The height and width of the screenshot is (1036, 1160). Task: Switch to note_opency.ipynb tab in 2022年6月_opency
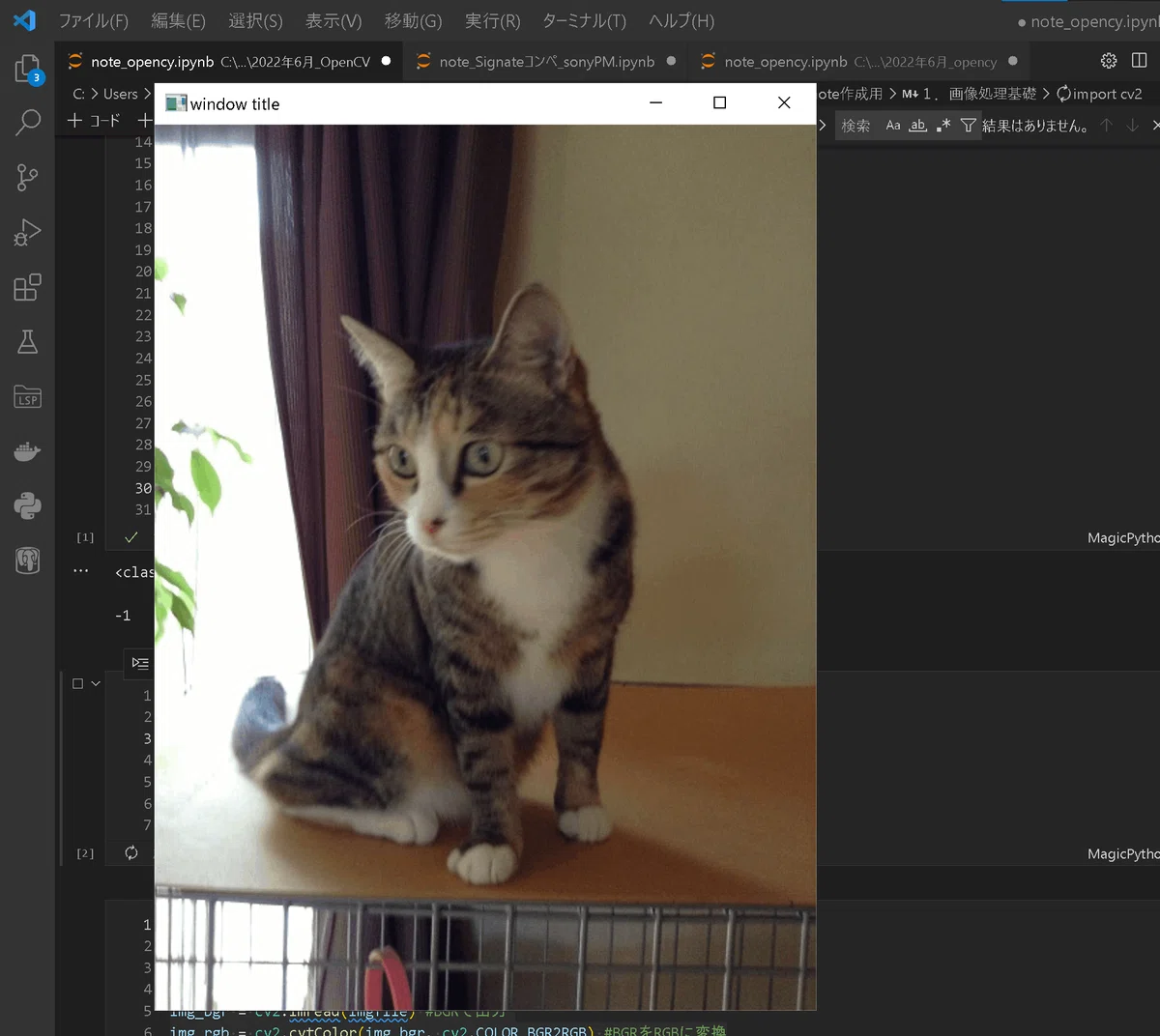coord(859,61)
